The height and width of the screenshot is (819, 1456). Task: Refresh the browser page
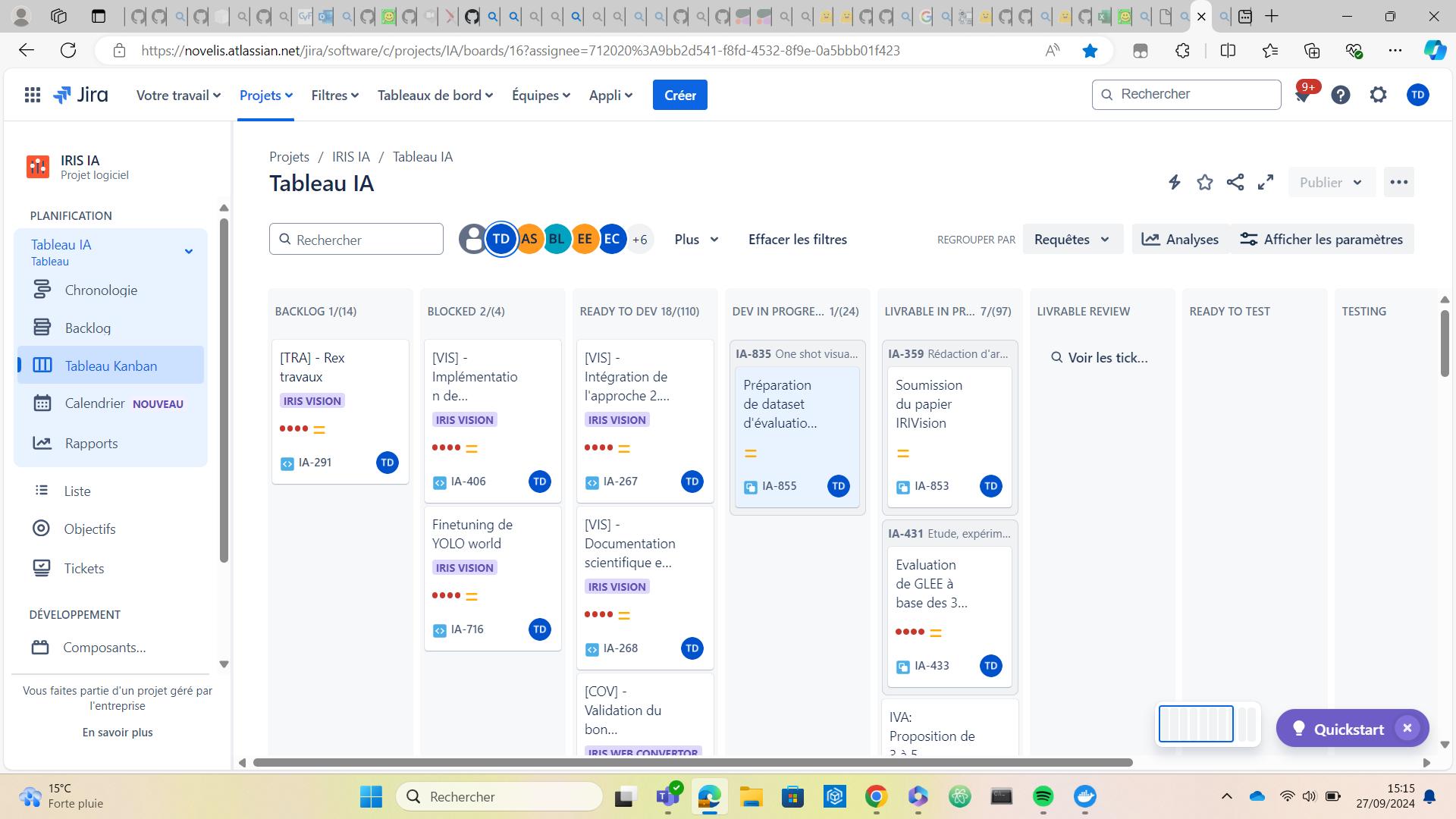[68, 51]
